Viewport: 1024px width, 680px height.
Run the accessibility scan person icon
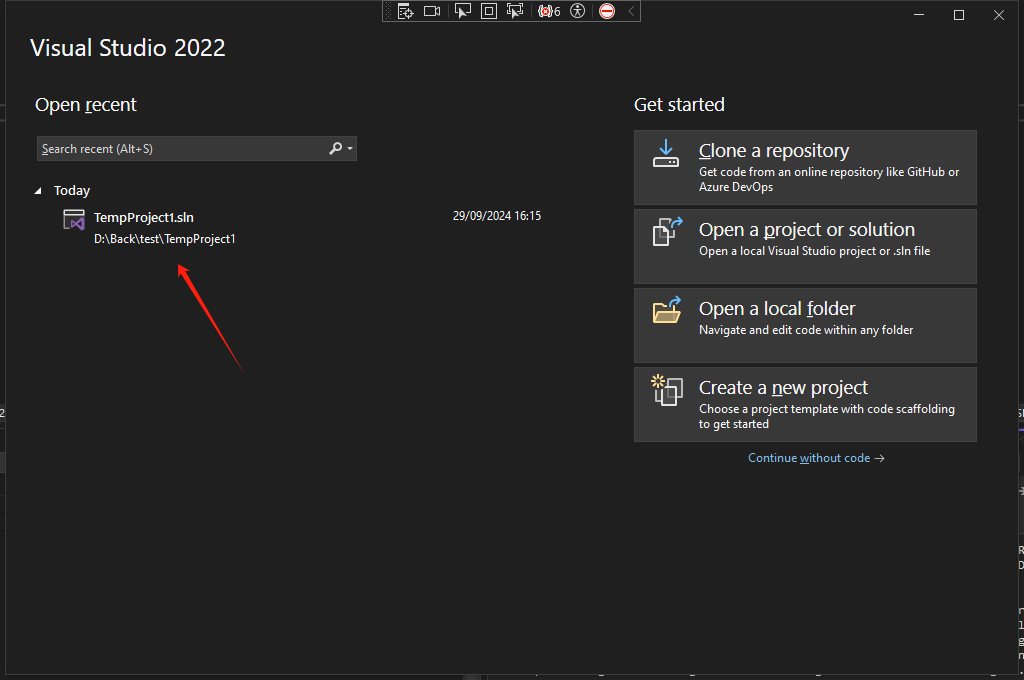point(577,11)
